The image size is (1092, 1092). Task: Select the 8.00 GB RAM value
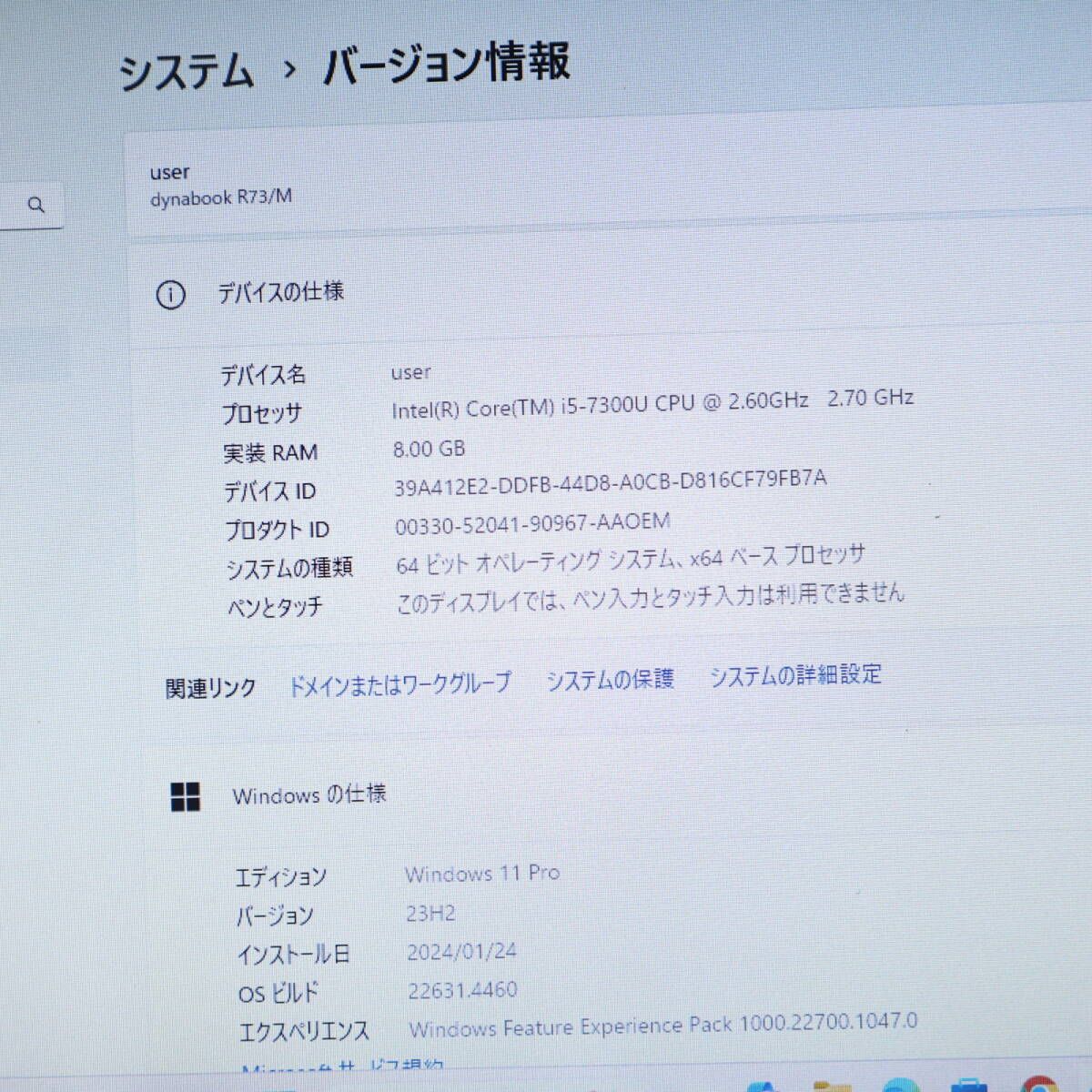tap(429, 449)
